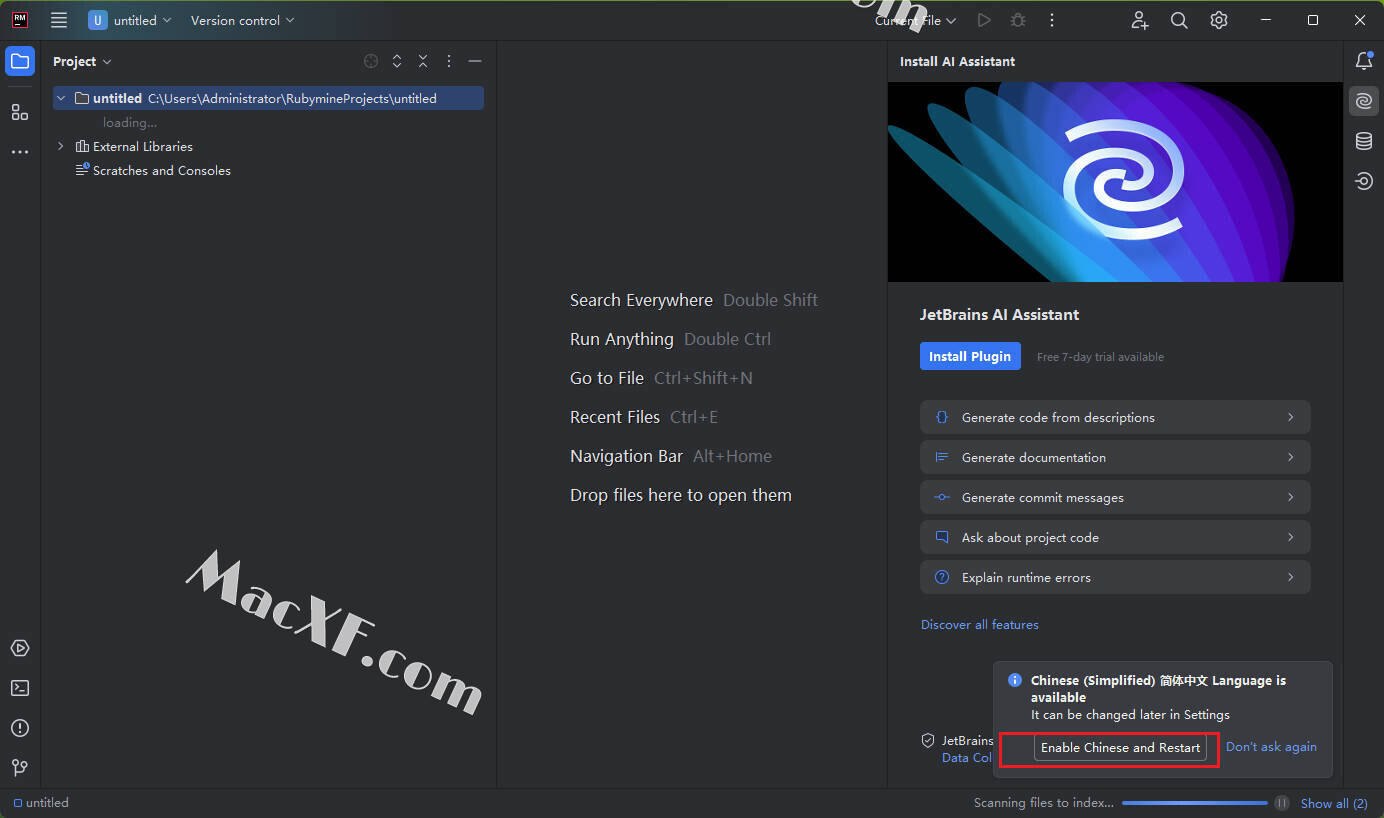Viewport: 1384px width, 818px height.
Task: Click Select Opened File crosshair icon
Action: coord(371,61)
